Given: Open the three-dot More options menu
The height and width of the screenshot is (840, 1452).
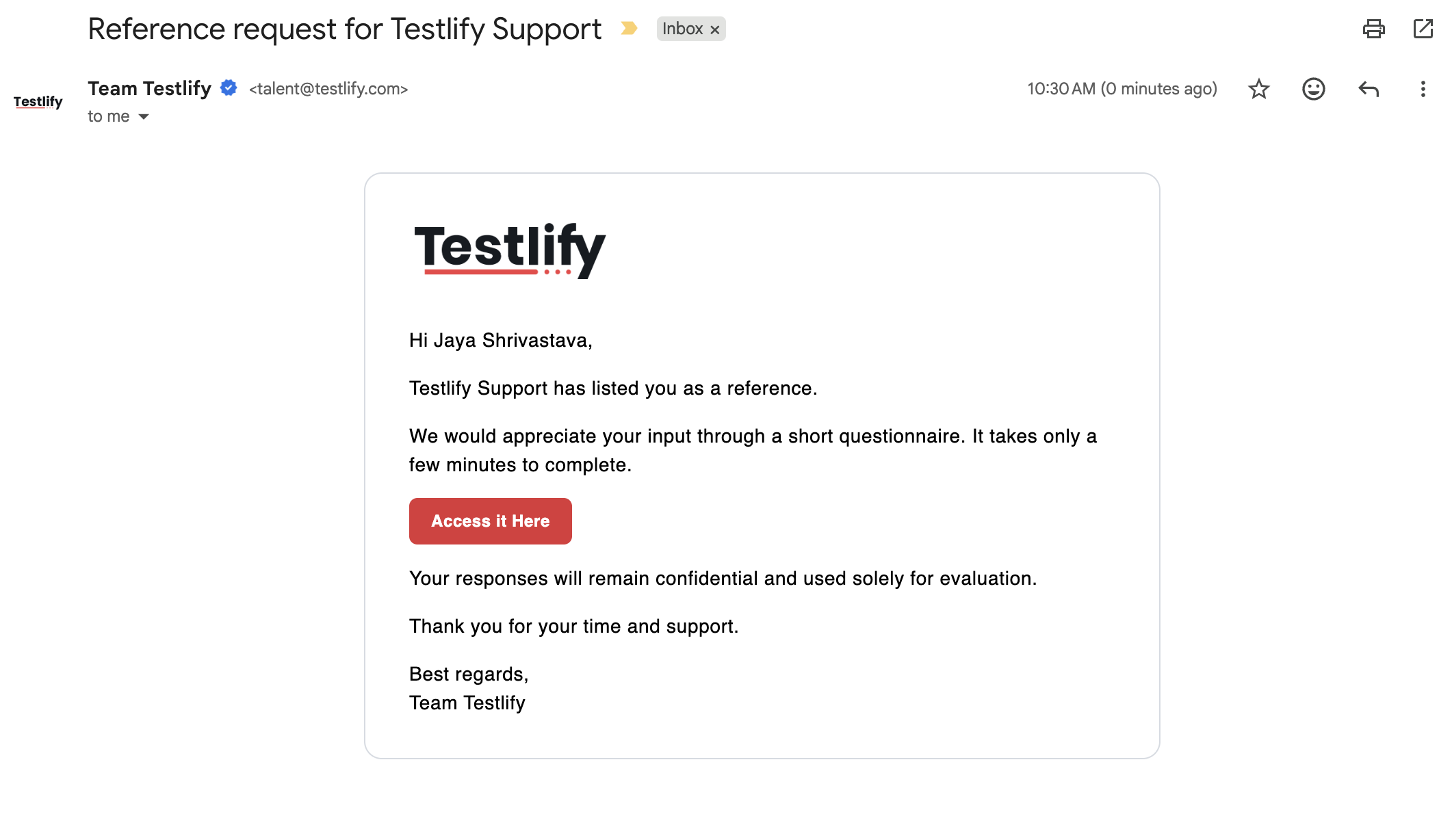Looking at the screenshot, I should point(1423,89).
